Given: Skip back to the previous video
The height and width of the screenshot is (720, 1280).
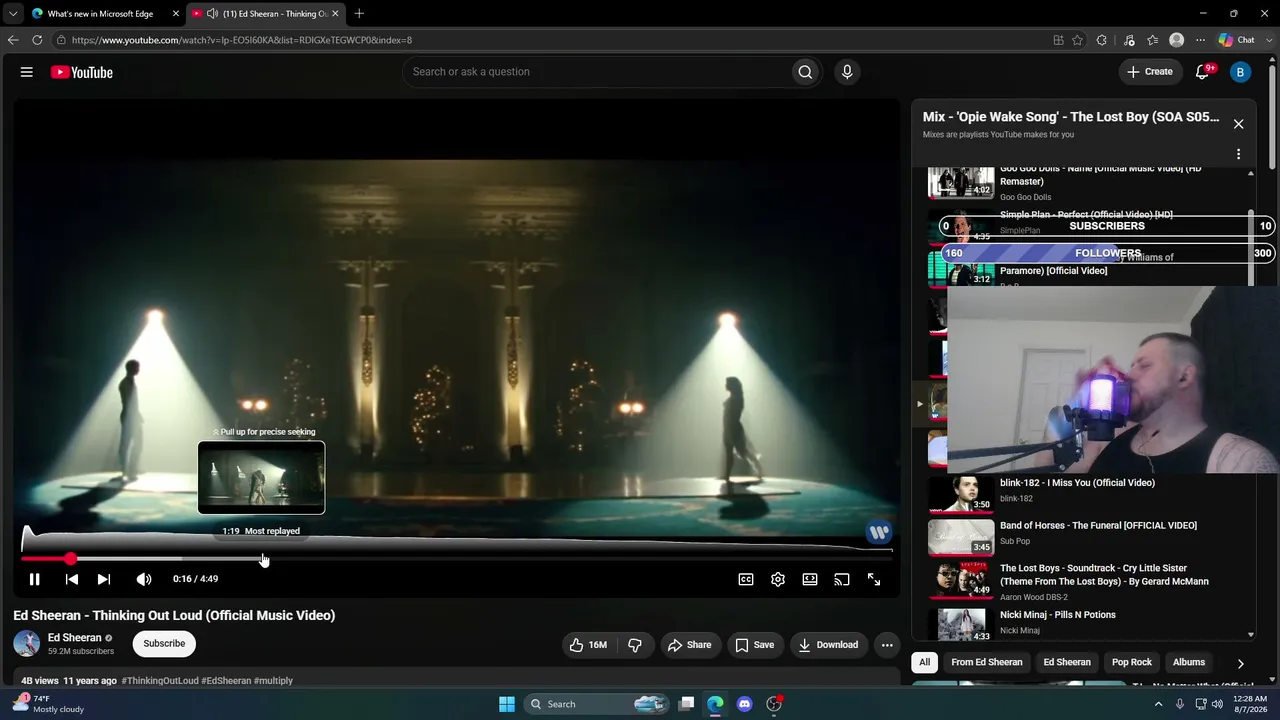Looking at the screenshot, I should coord(72,579).
